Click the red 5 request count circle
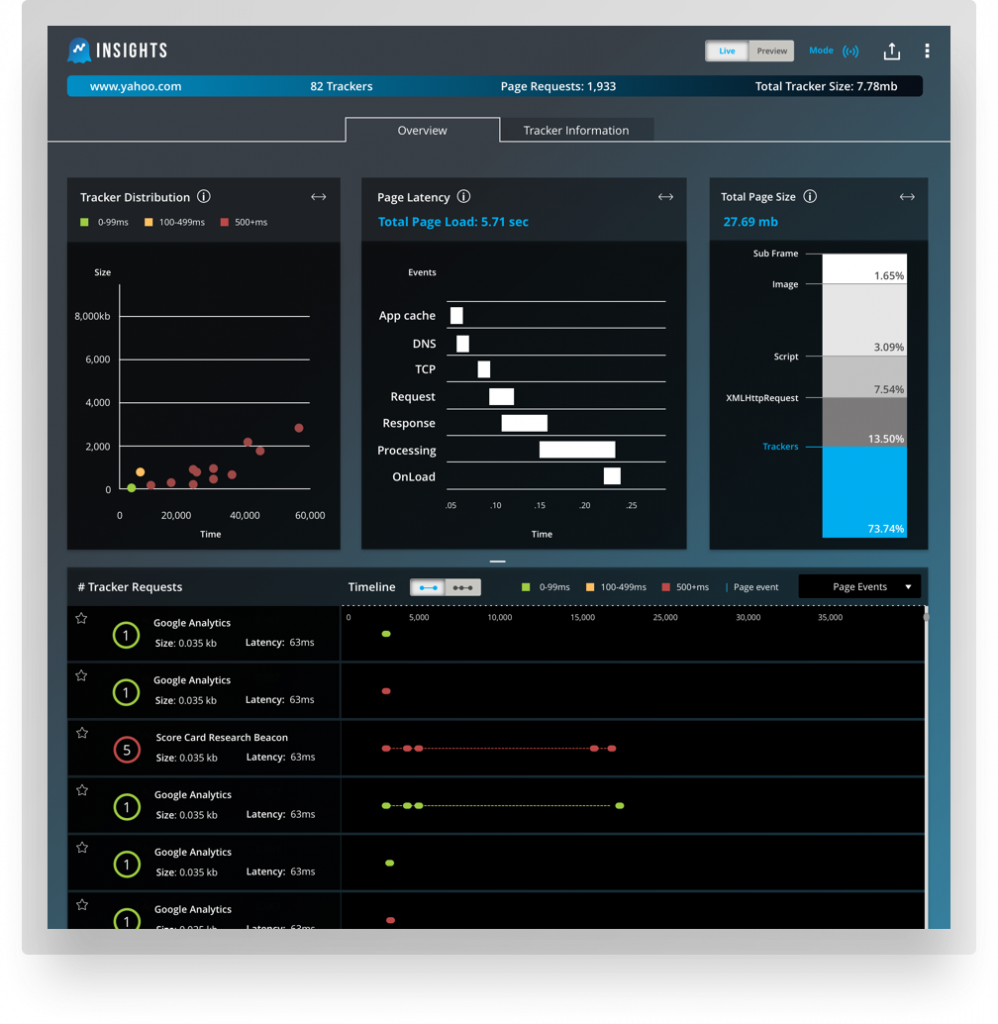Screen dimensions: 998x1024 click(x=127, y=750)
